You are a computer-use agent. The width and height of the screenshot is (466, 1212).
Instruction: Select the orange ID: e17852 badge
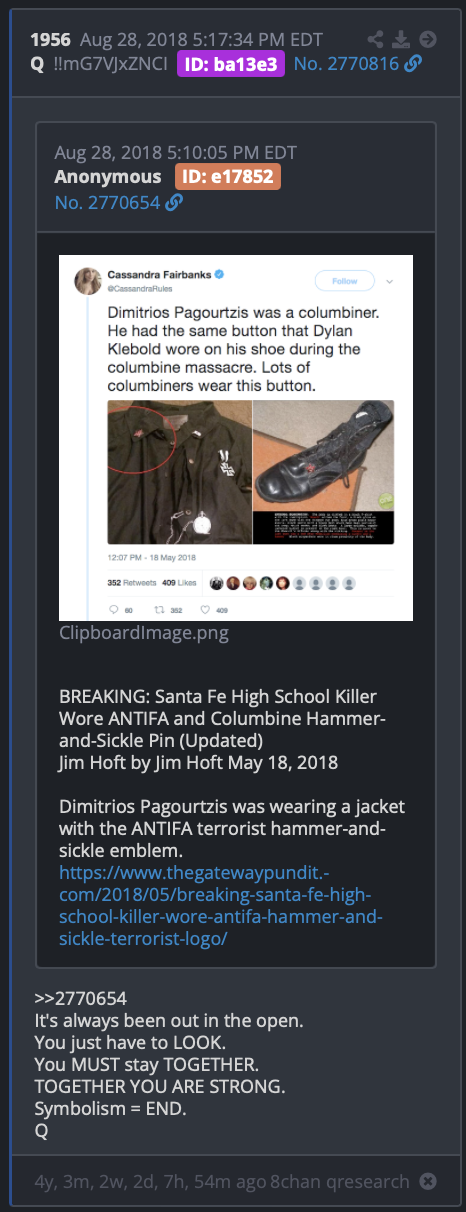click(228, 177)
